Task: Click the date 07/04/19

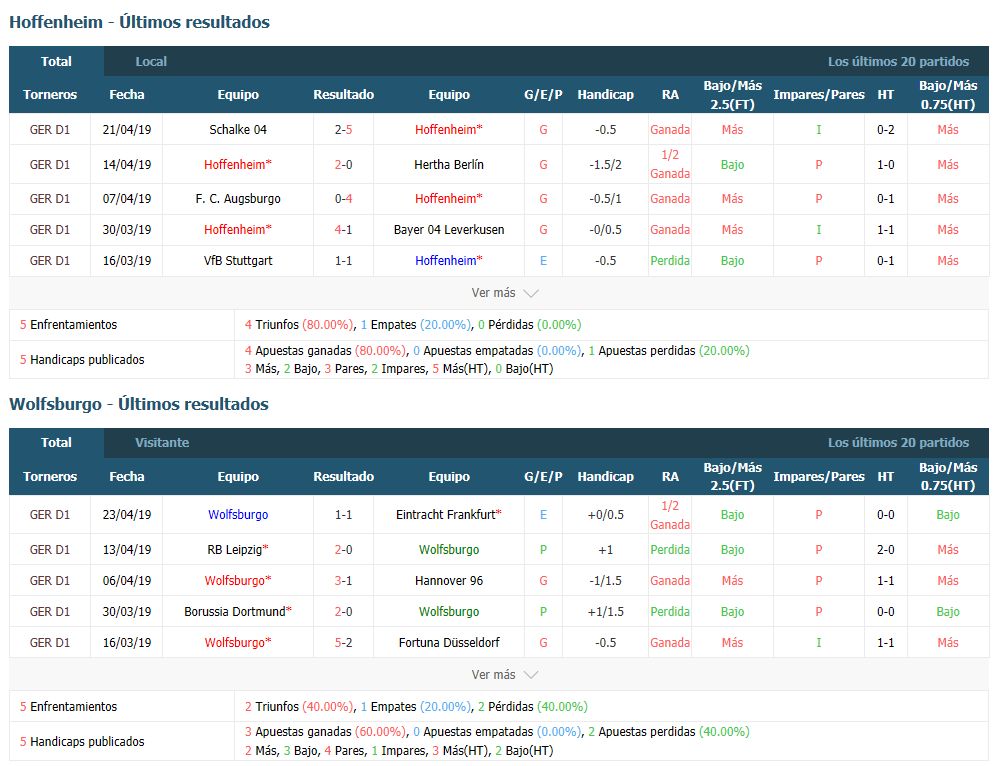Action: pyautogui.click(x=127, y=199)
